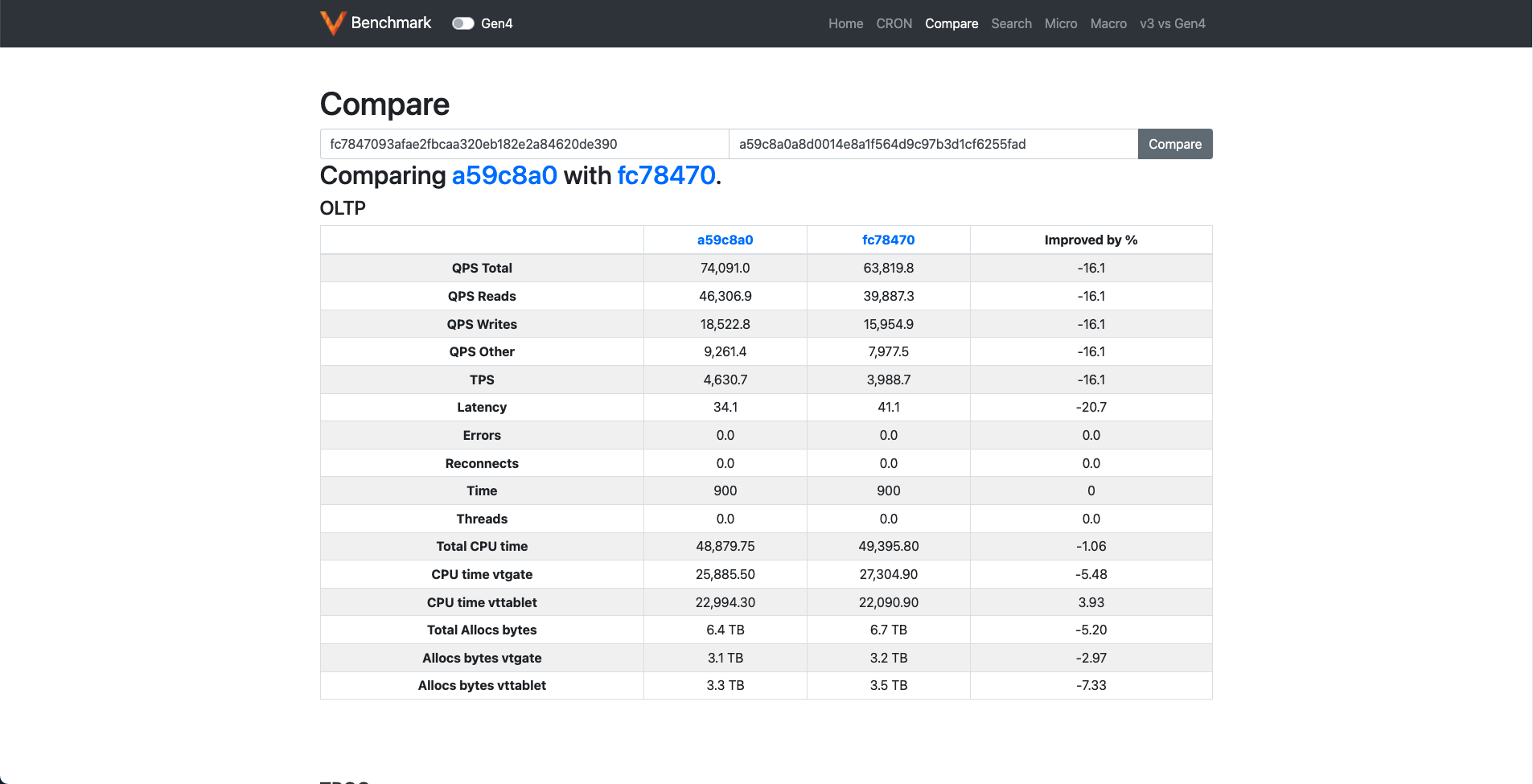The width and height of the screenshot is (1533, 784).
Task: Open the Macro benchmarks page
Action: pos(1108,23)
